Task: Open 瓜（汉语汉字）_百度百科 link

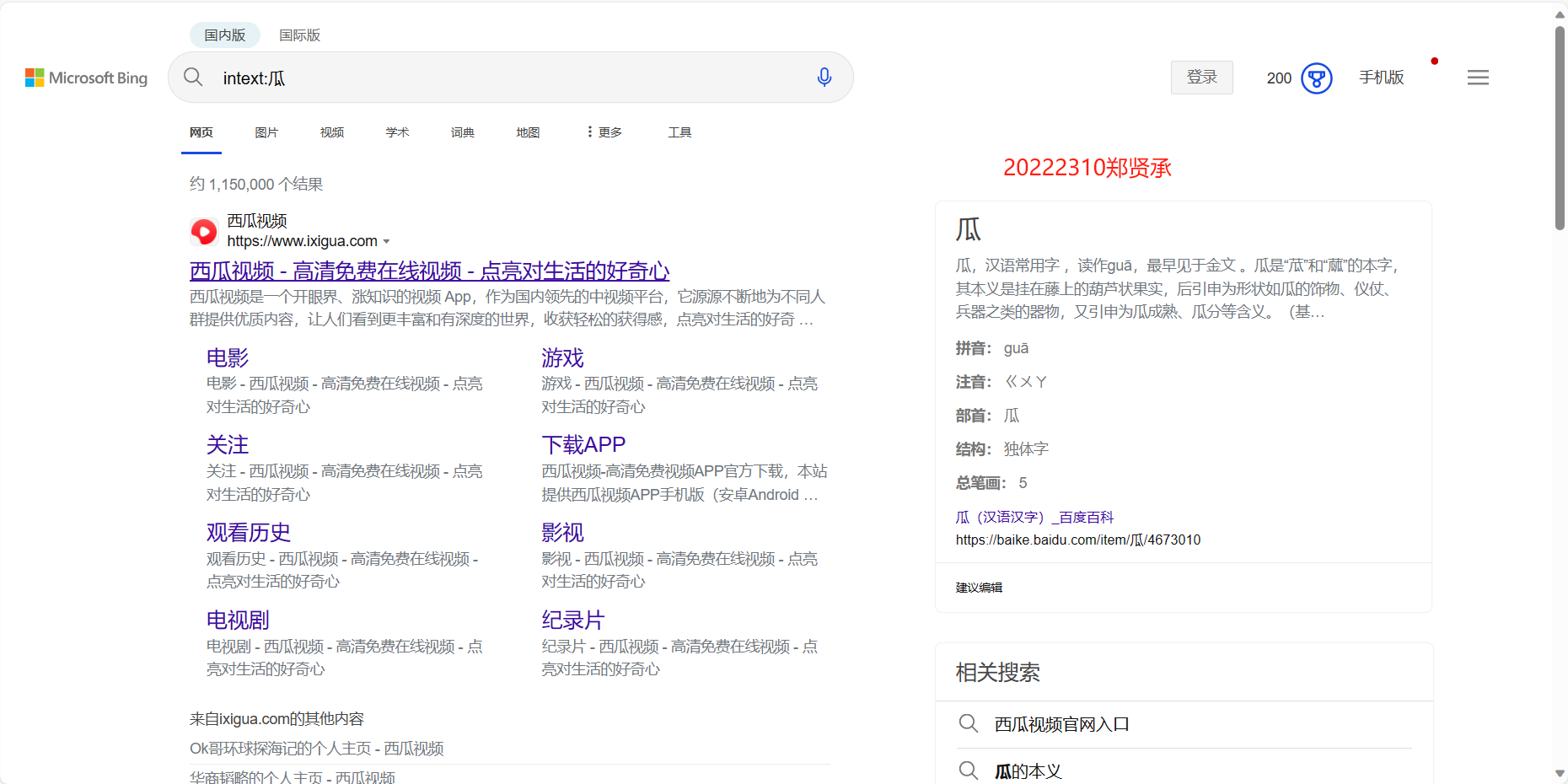Action: (x=1034, y=518)
